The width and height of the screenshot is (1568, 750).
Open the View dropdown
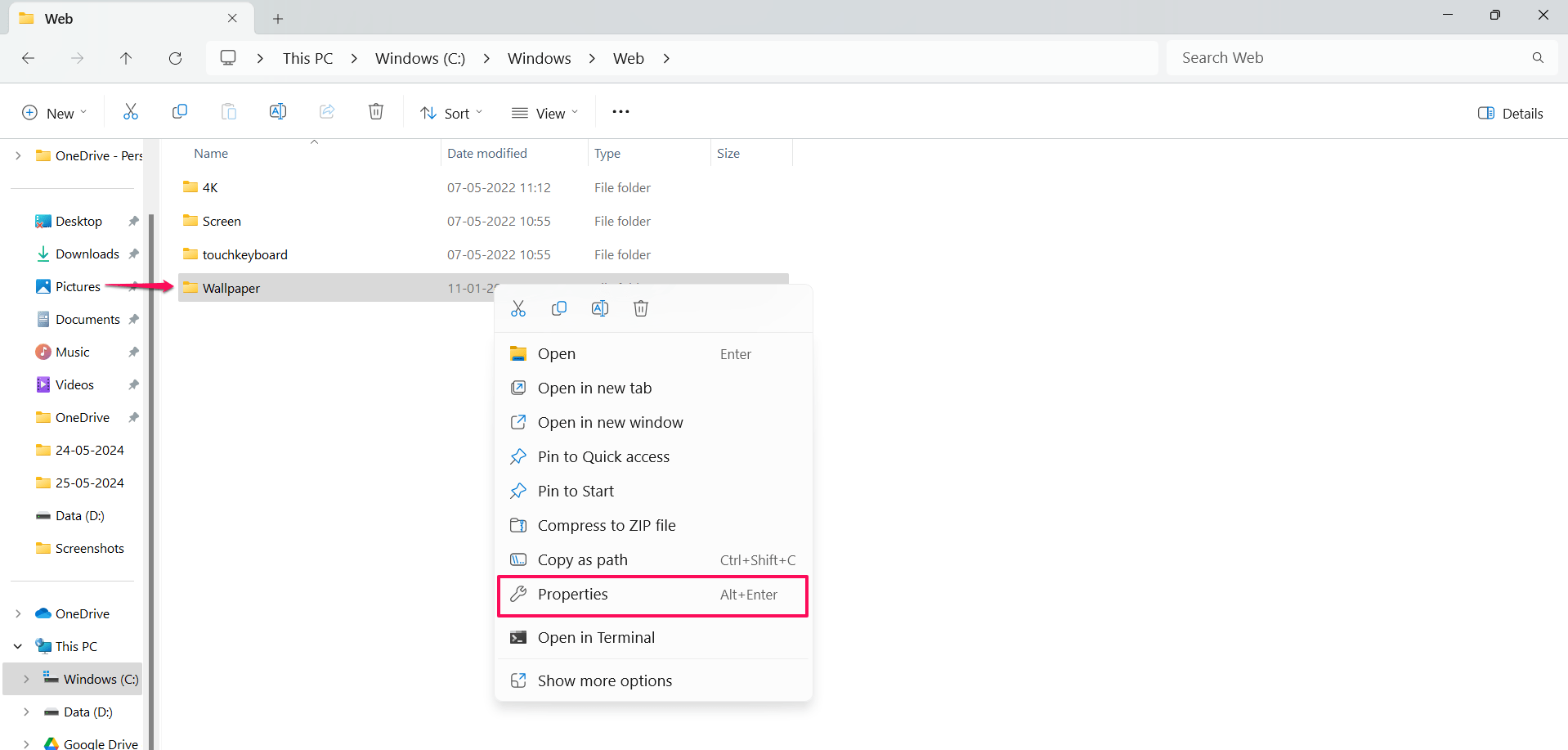(544, 113)
